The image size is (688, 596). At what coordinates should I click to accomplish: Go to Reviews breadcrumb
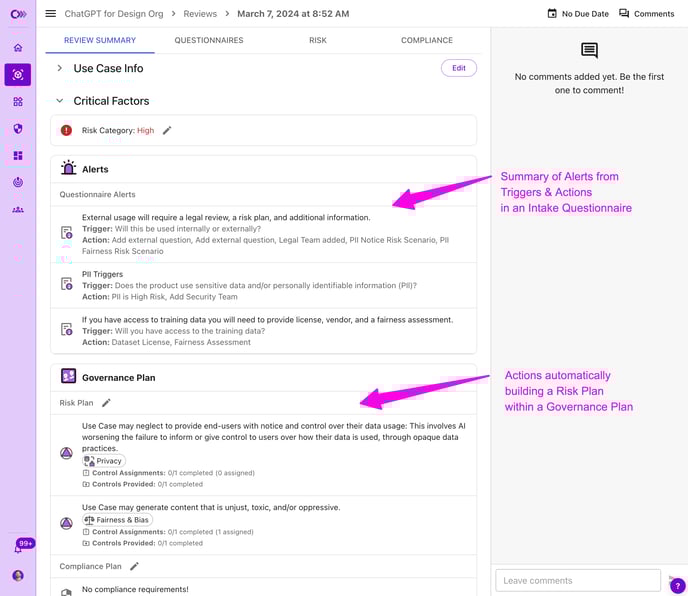point(200,14)
